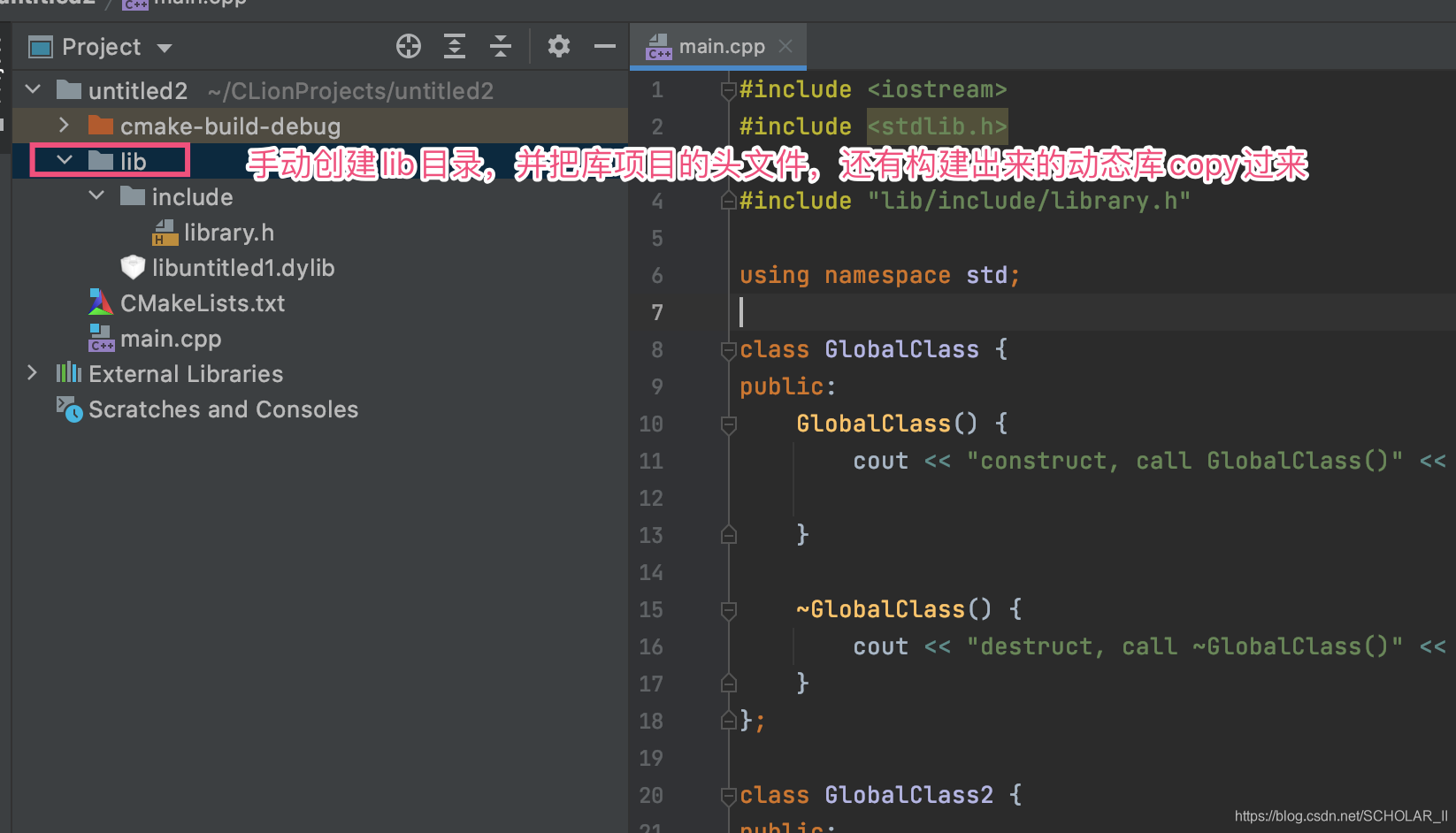Click the <stdlib.h> include on line 2
Screen dimensions: 1456x833
pos(937,126)
